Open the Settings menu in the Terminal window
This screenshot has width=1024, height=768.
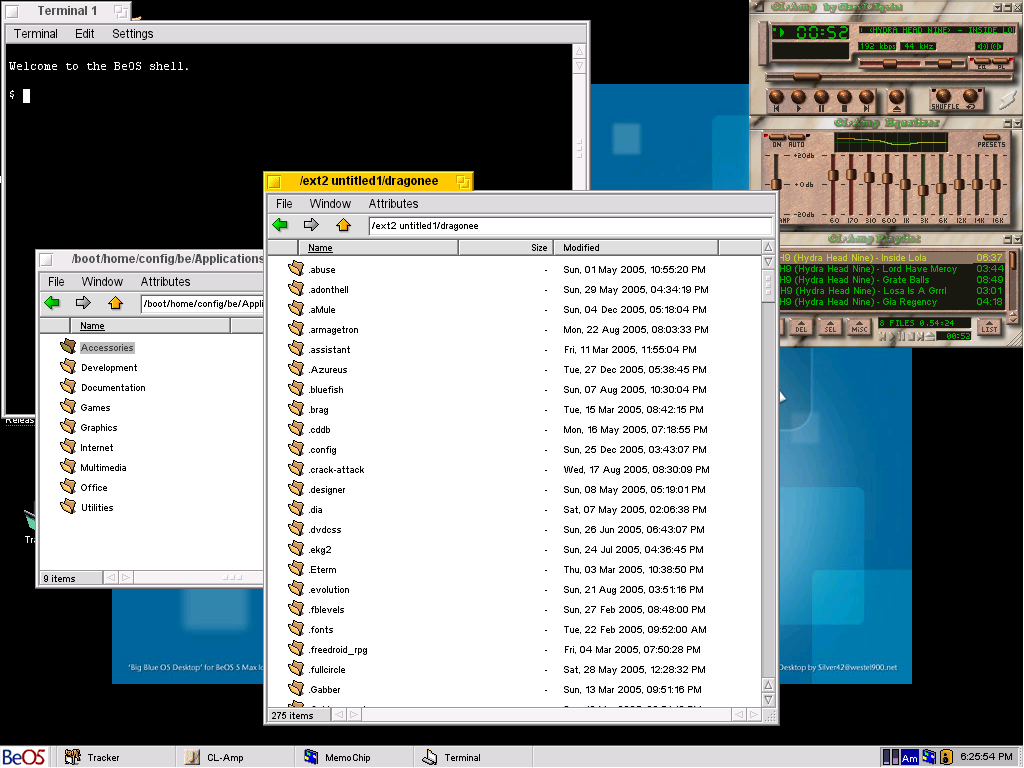(133, 34)
